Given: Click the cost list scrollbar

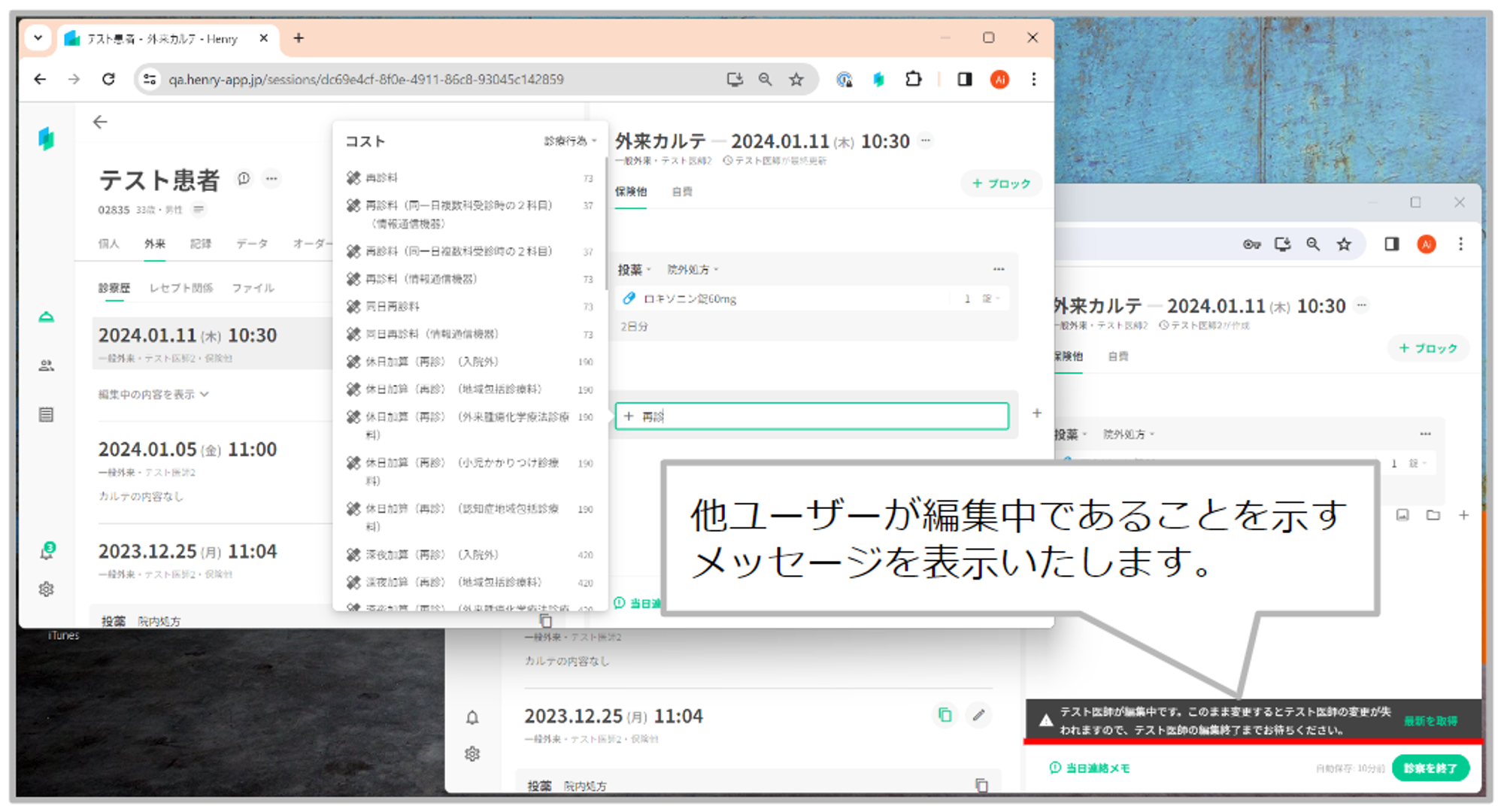Looking at the screenshot, I should (x=605, y=224).
